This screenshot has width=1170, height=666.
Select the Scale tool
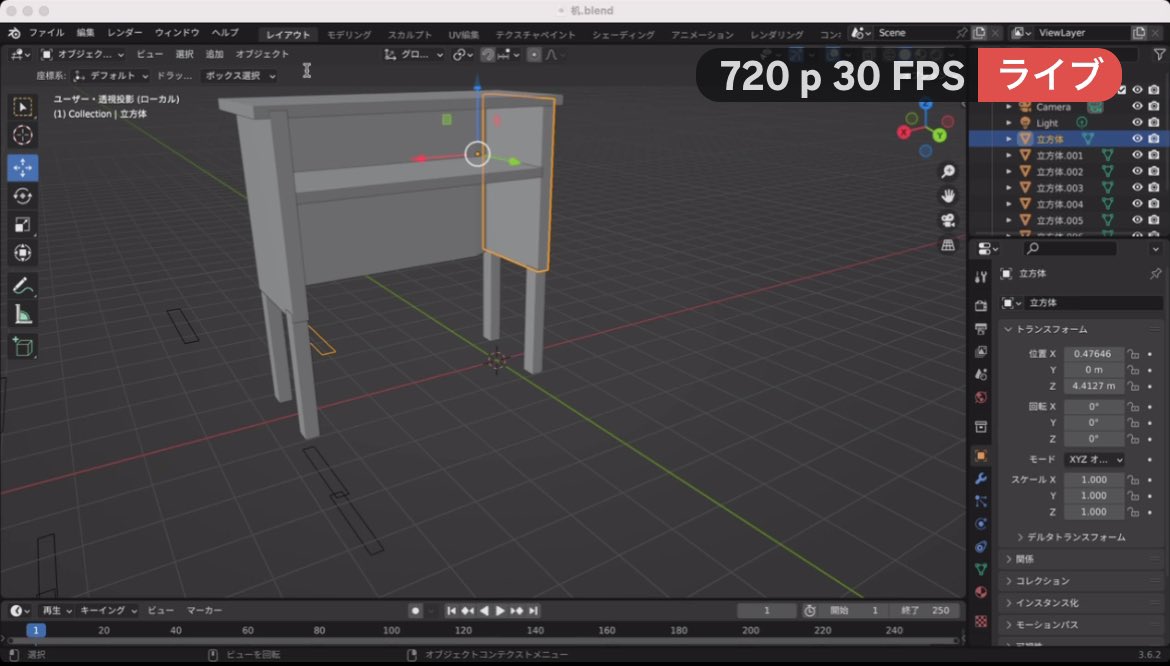pos(22,224)
